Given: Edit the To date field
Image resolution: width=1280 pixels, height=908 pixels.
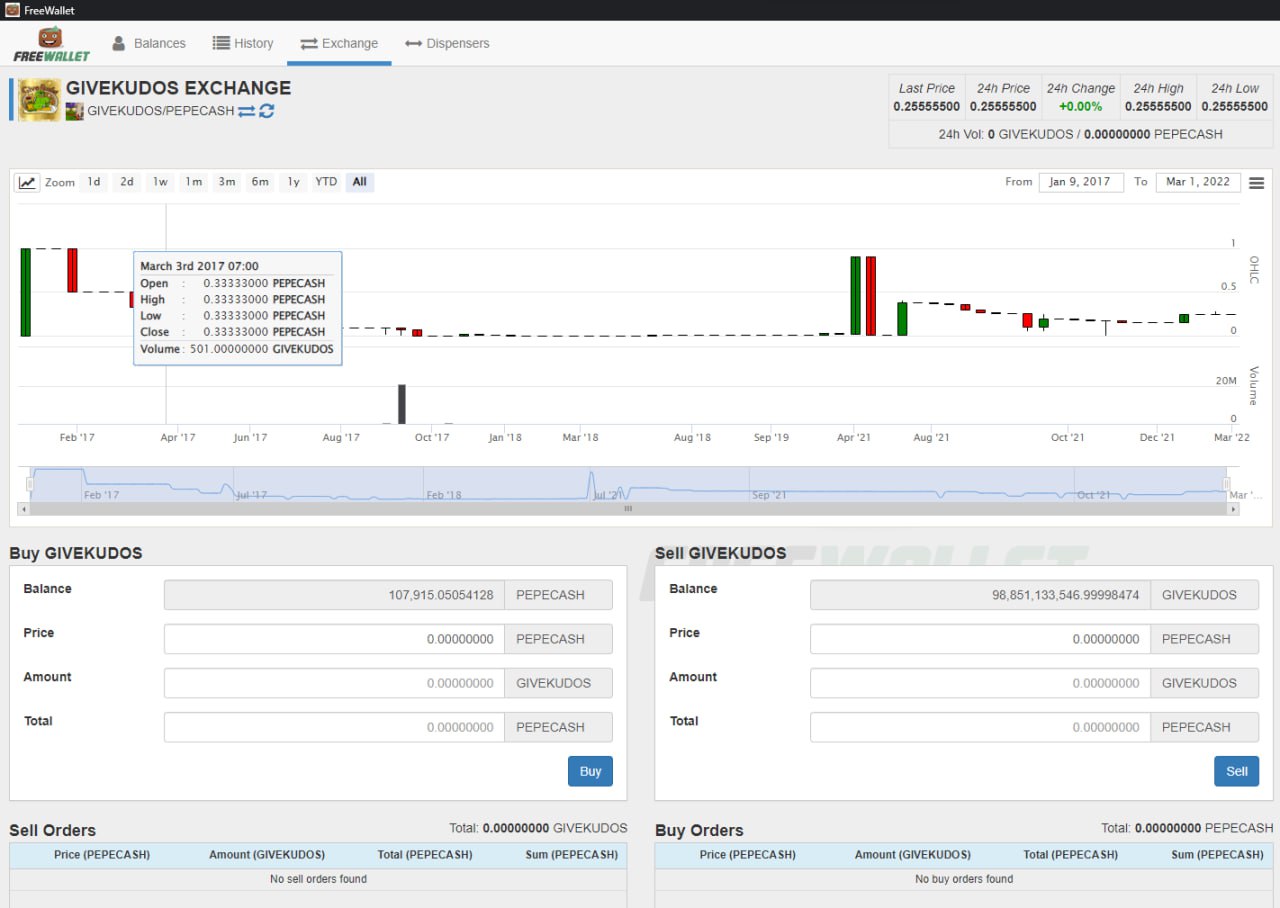Looking at the screenshot, I should click(1198, 182).
